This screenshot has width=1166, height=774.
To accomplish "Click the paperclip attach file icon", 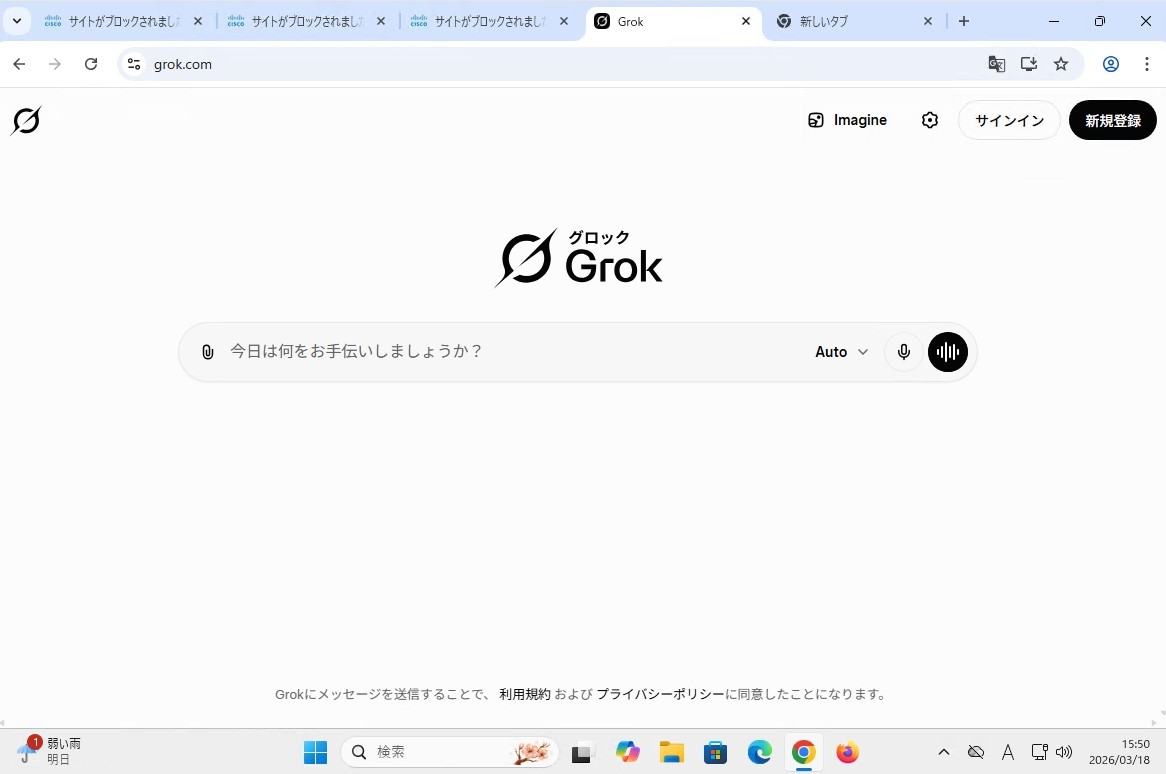I will [208, 352].
